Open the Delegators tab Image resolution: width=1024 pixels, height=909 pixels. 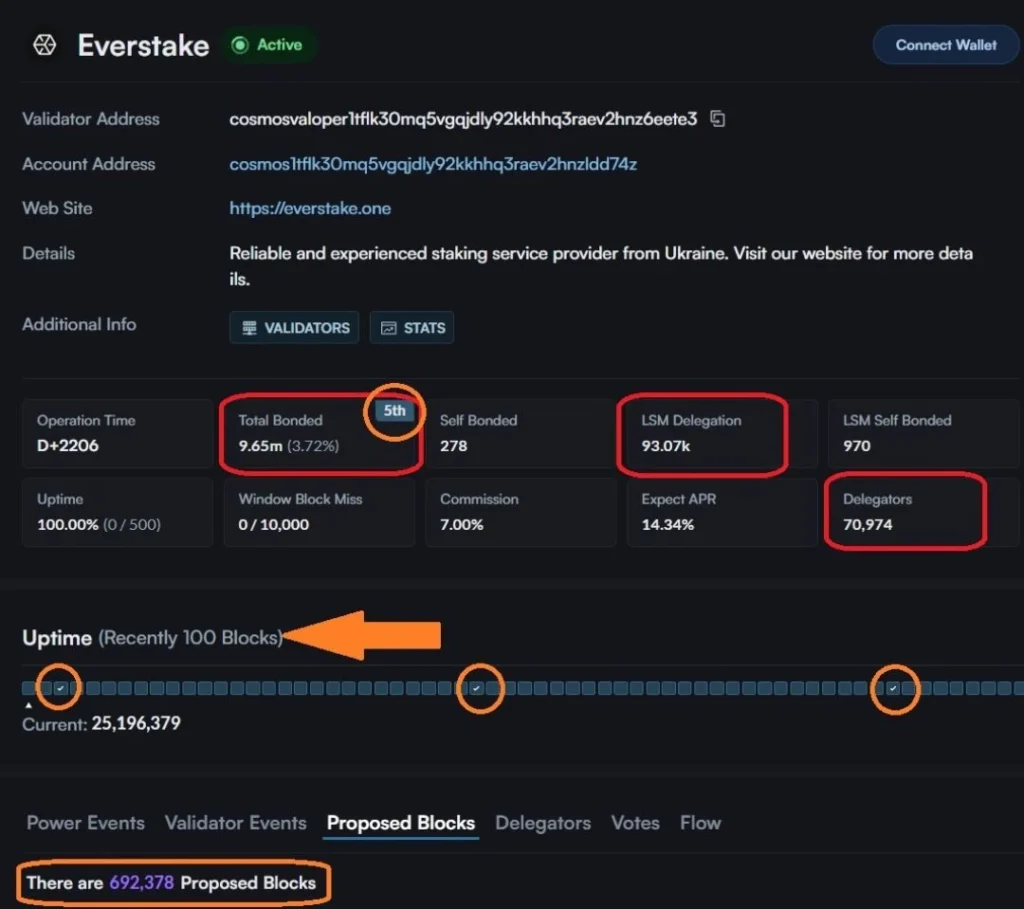pyautogui.click(x=543, y=823)
